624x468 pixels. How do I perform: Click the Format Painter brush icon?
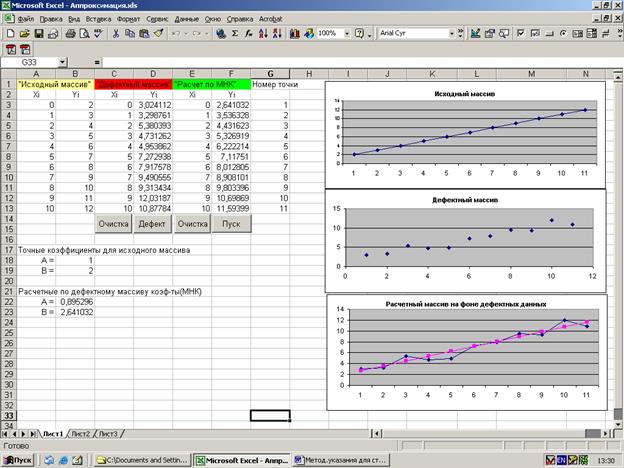click(159, 33)
